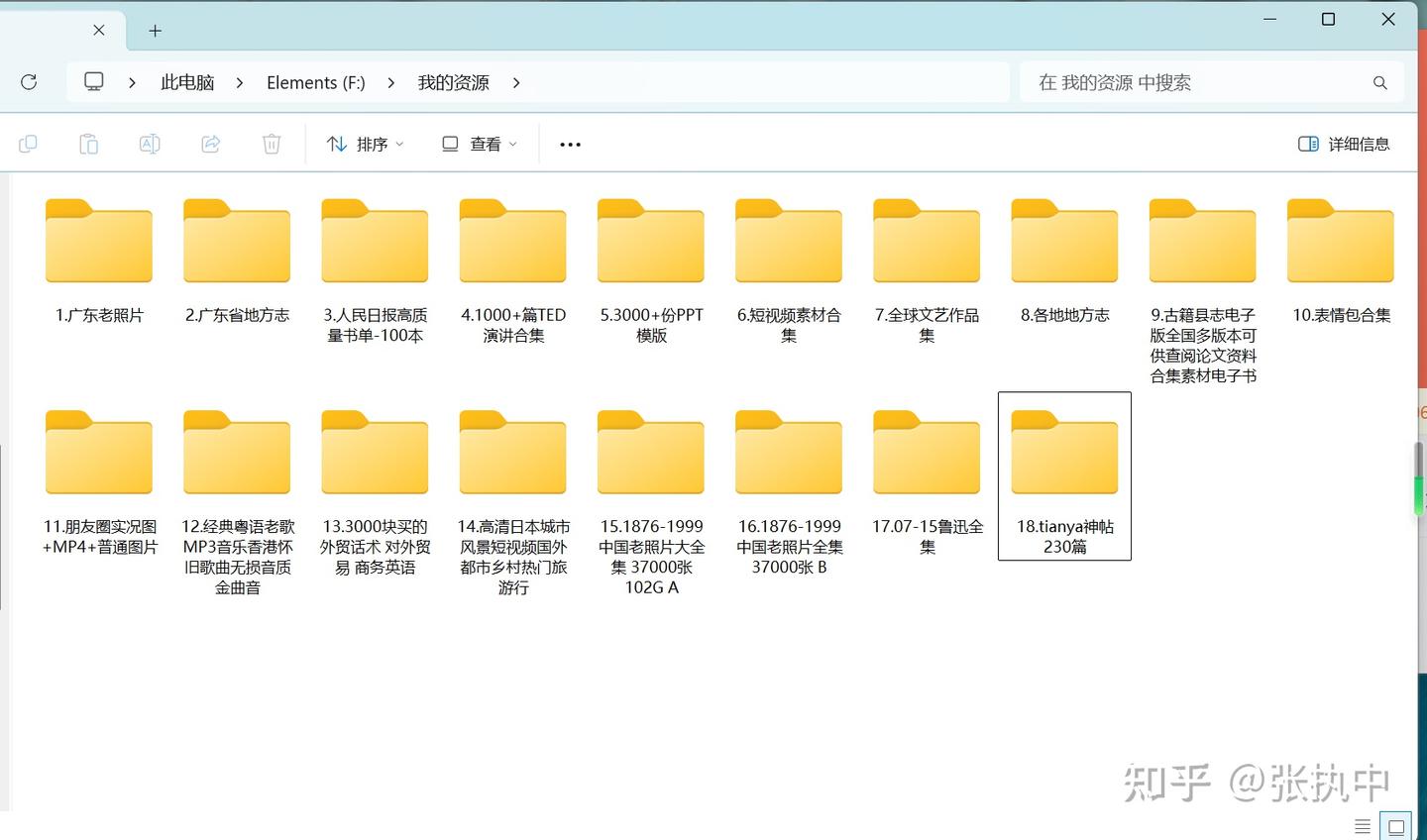This screenshot has height=840, width=1427.
Task: Select the 14.高清日本城市 folder icon
Action: coord(512,453)
